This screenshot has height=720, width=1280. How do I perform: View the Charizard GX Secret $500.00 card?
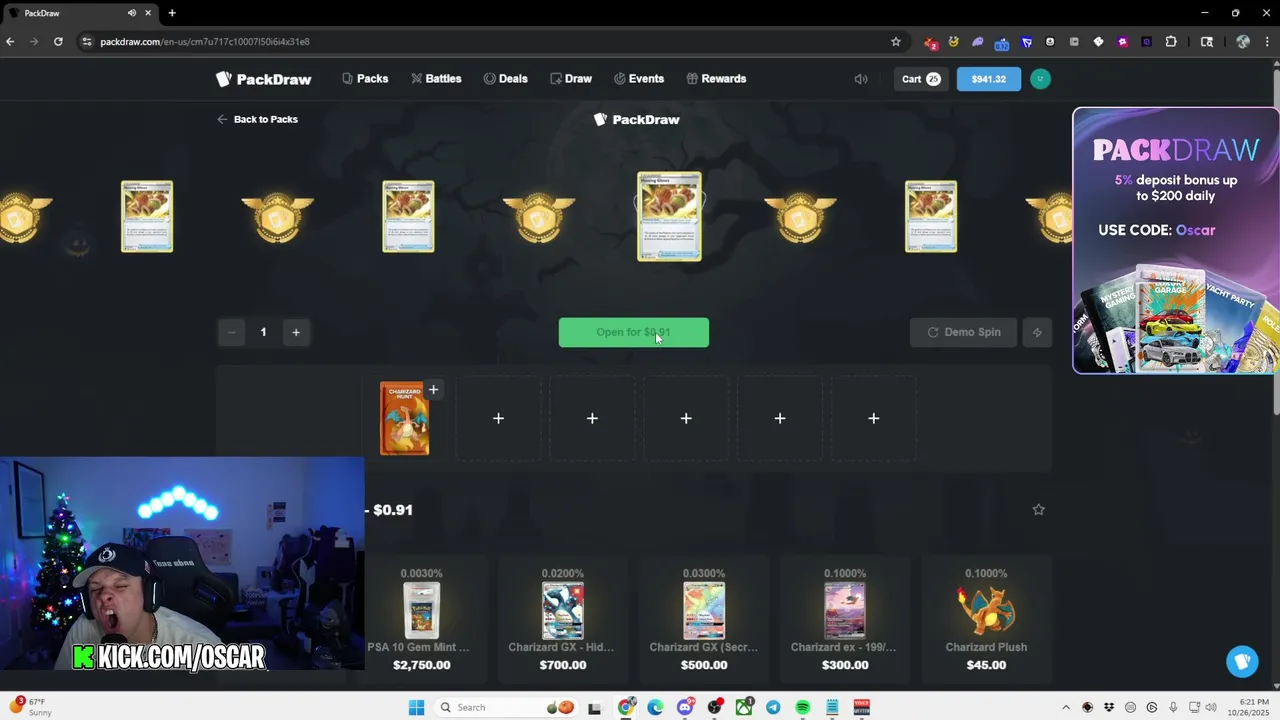click(703, 618)
